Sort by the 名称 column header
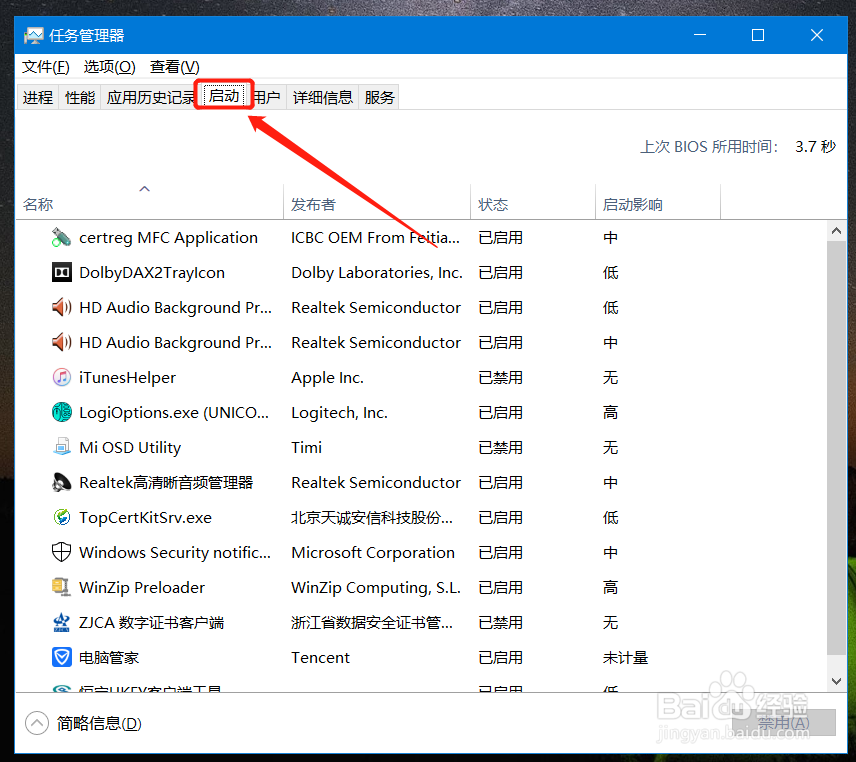856x762 pixels. (150, 203)
